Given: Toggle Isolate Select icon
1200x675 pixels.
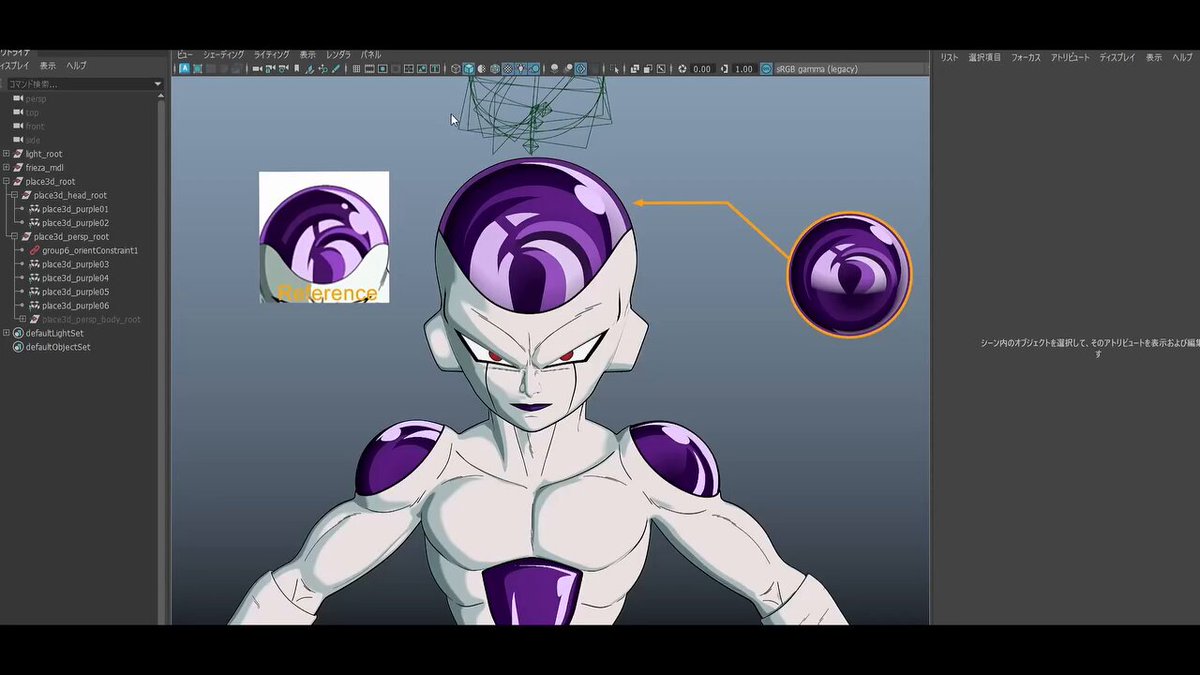Looking at the screenshot, I should pos(614,69).
